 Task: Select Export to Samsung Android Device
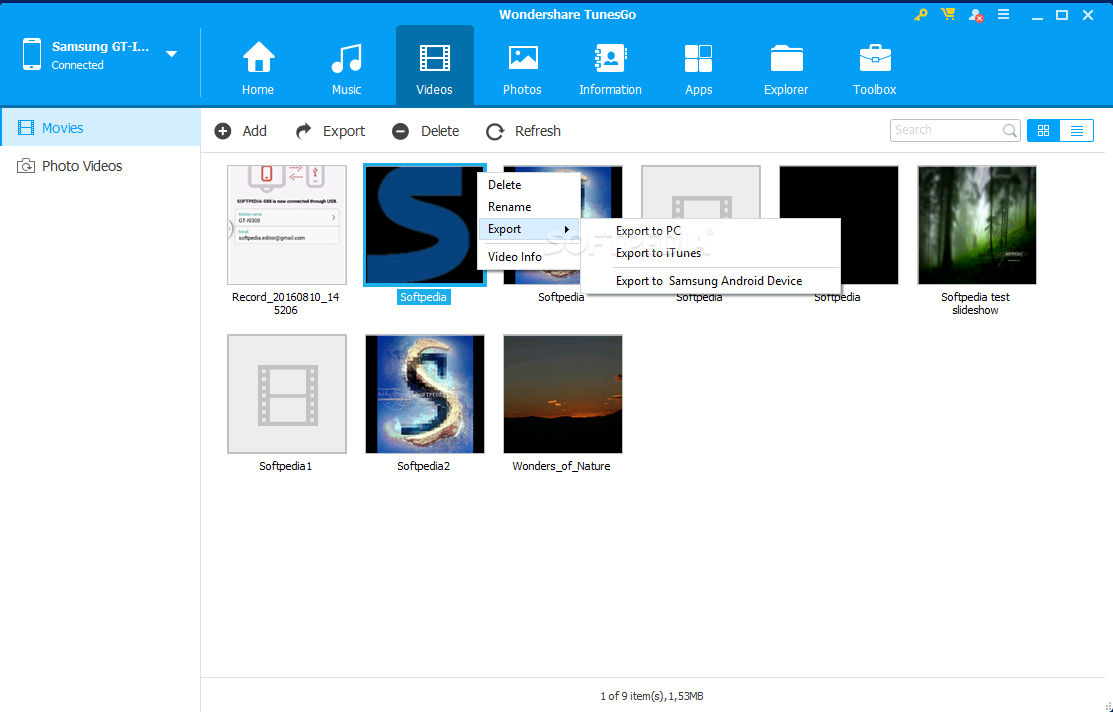tap(709, 281)
